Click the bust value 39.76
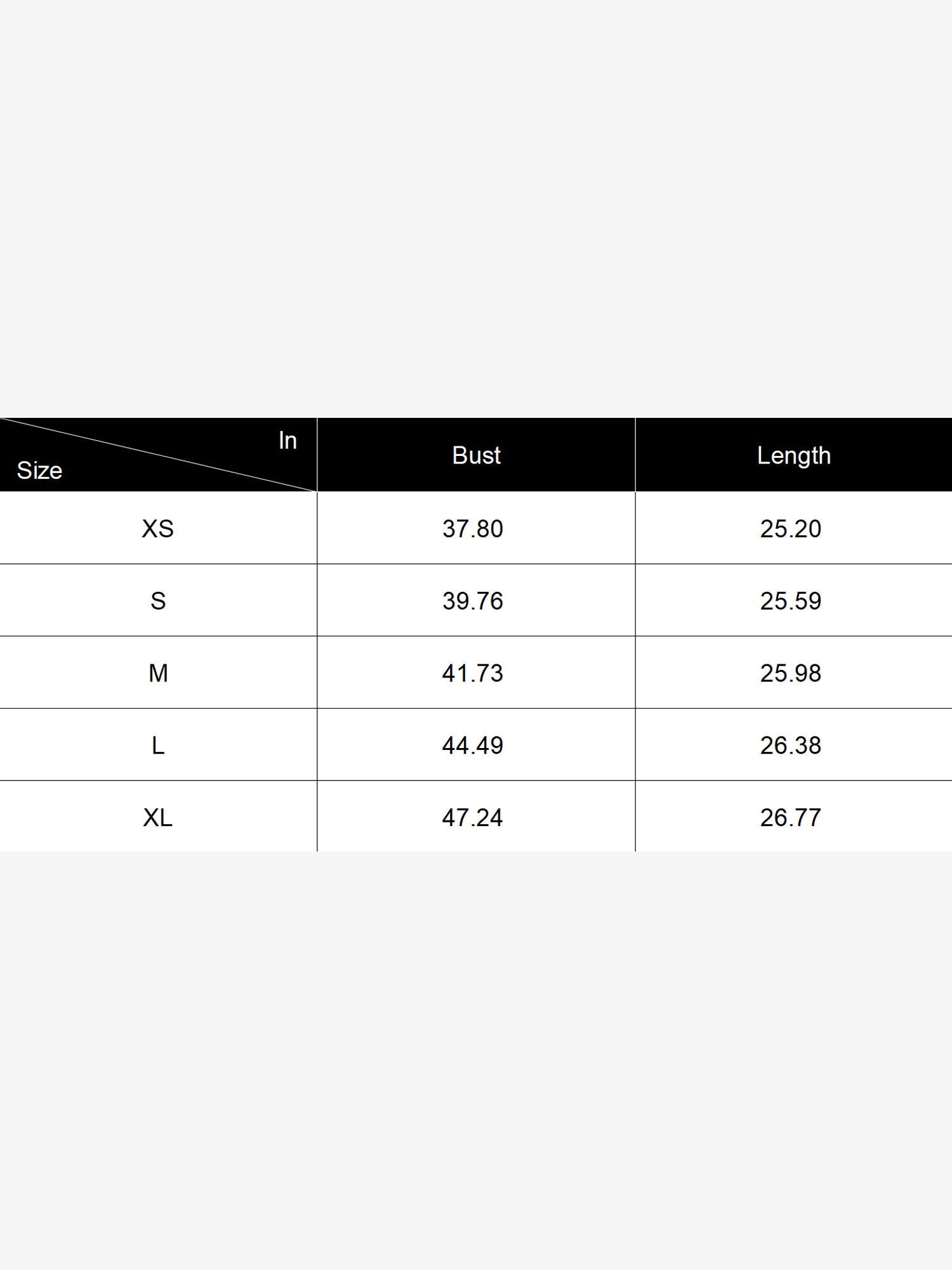 (x=473, y=601)
